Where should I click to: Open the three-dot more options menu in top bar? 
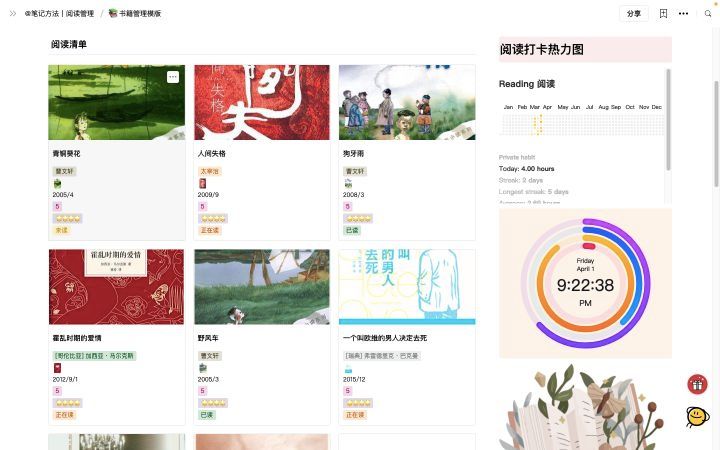tap(683, 14)
